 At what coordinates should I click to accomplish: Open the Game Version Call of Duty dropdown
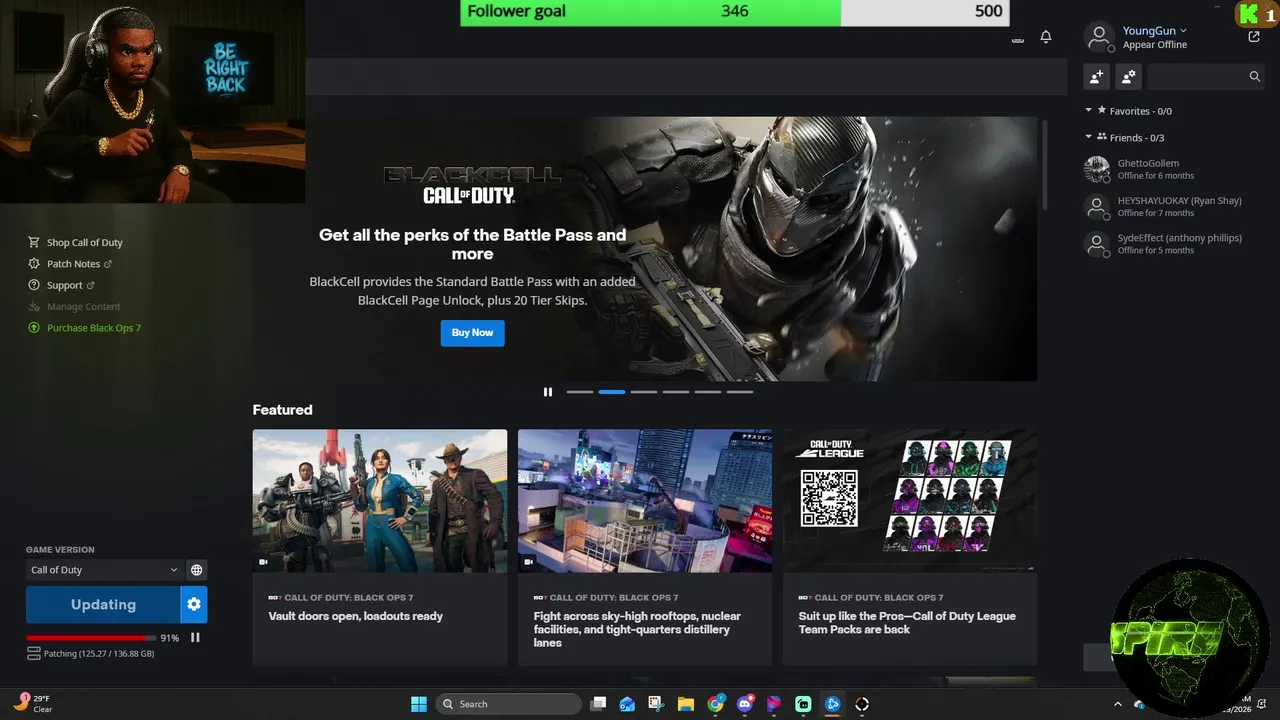(104, 570)
